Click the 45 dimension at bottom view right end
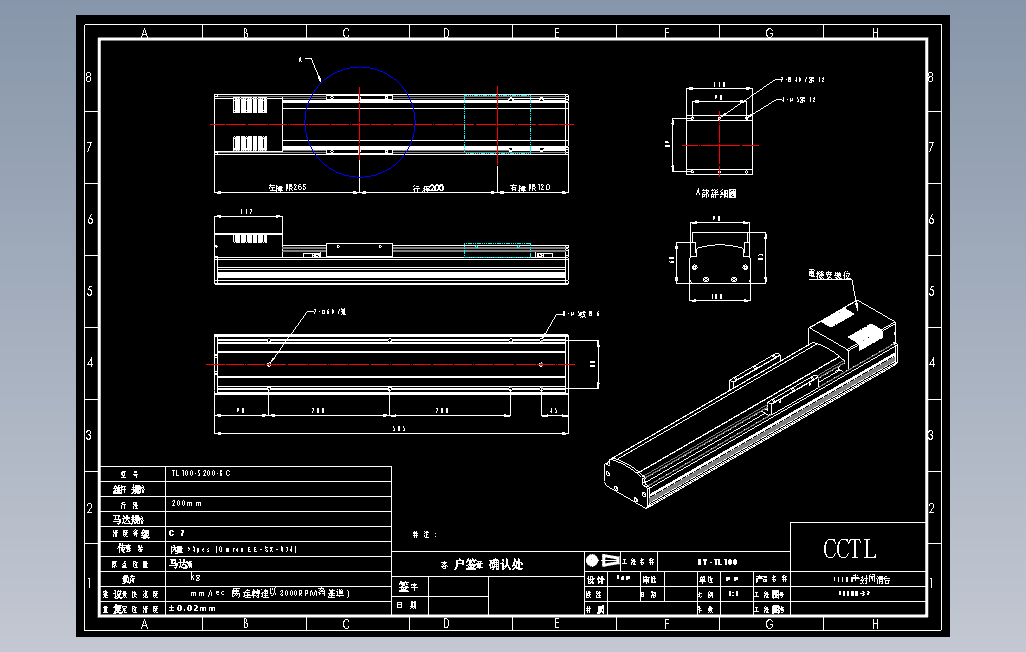Viewport: 1026px width, 652px height. point(554,410)
